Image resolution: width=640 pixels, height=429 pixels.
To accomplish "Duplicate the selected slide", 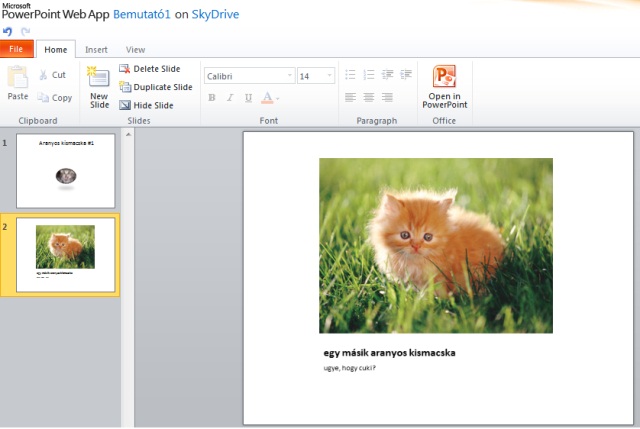I will click(156, 87).
